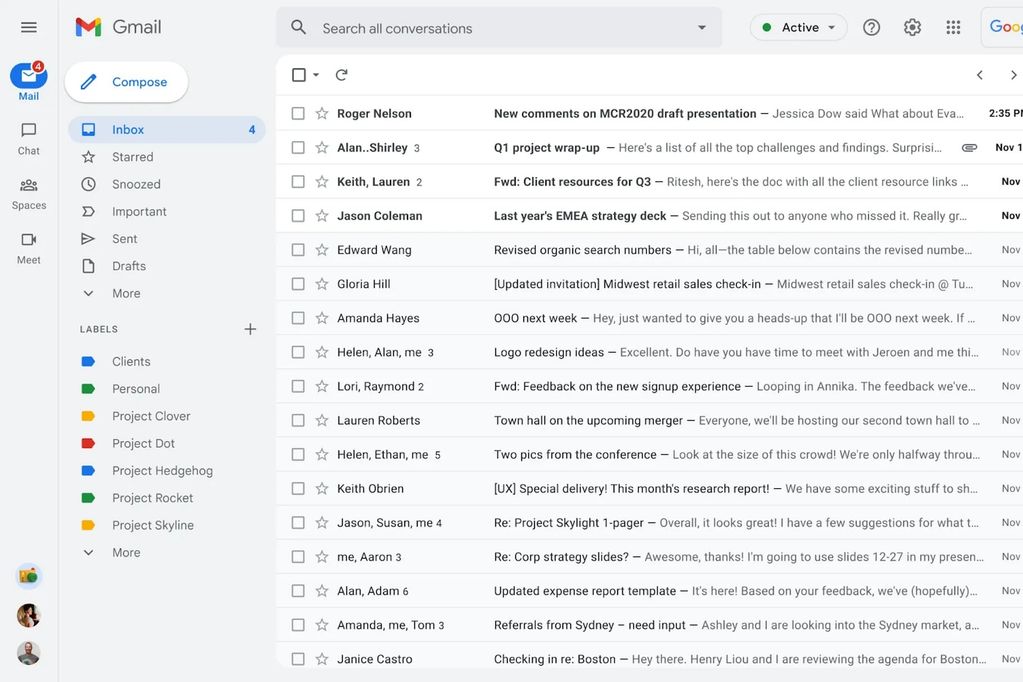
Task: Click the Compose button
Action: [126, 81]
